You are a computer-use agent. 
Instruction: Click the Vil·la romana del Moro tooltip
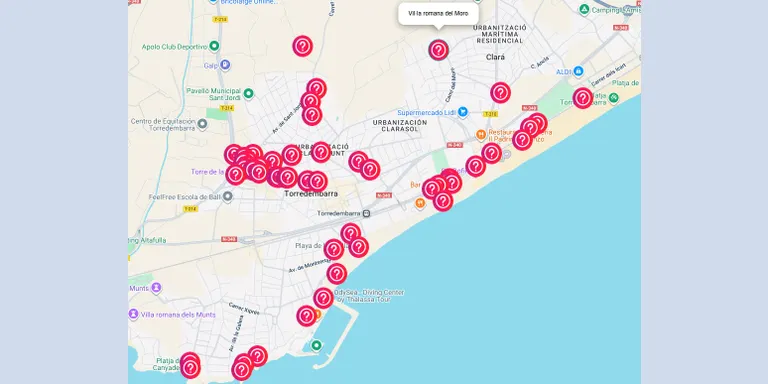[438, 13]
